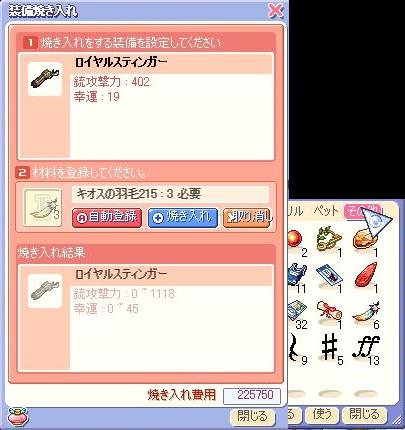The height and width of the screenshot is (430, 405).
Task: Select the rainbow feather item with count 6
Action: click(x=366, y=313)
